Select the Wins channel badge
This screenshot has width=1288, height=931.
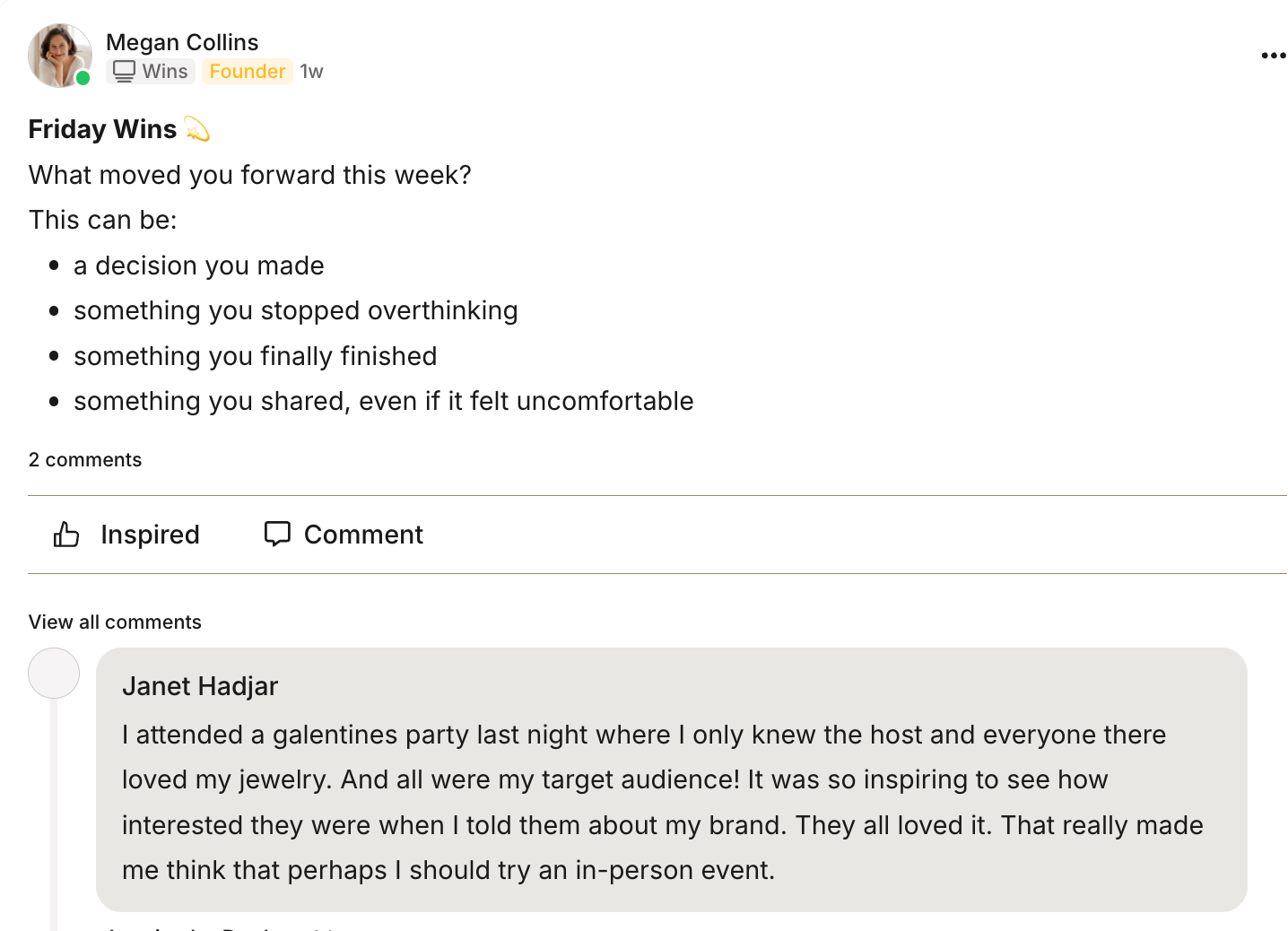[x=150, y=71]
